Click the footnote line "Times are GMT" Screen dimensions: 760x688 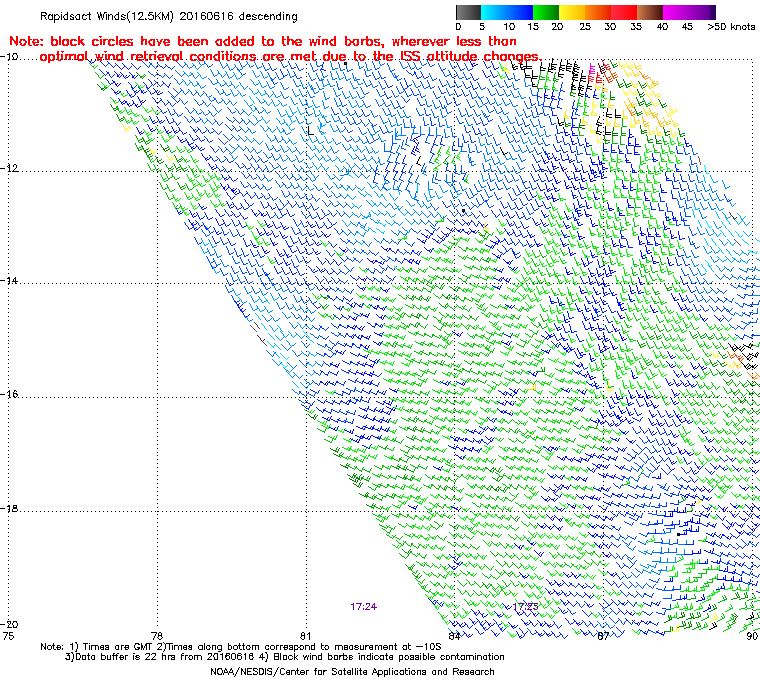click(241, 647)
